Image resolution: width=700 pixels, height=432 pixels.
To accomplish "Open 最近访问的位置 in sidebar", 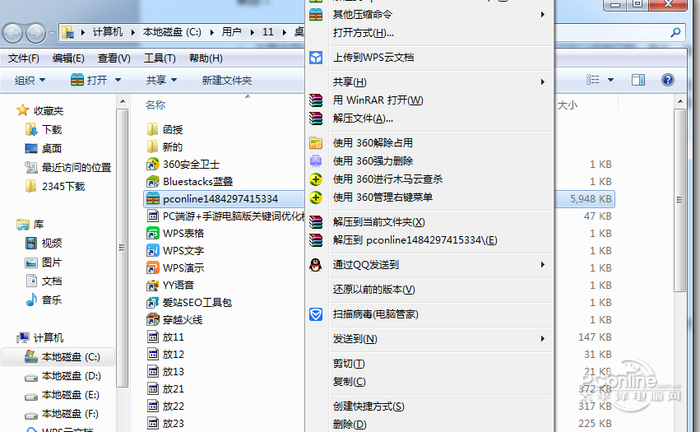I will point(68,167).
